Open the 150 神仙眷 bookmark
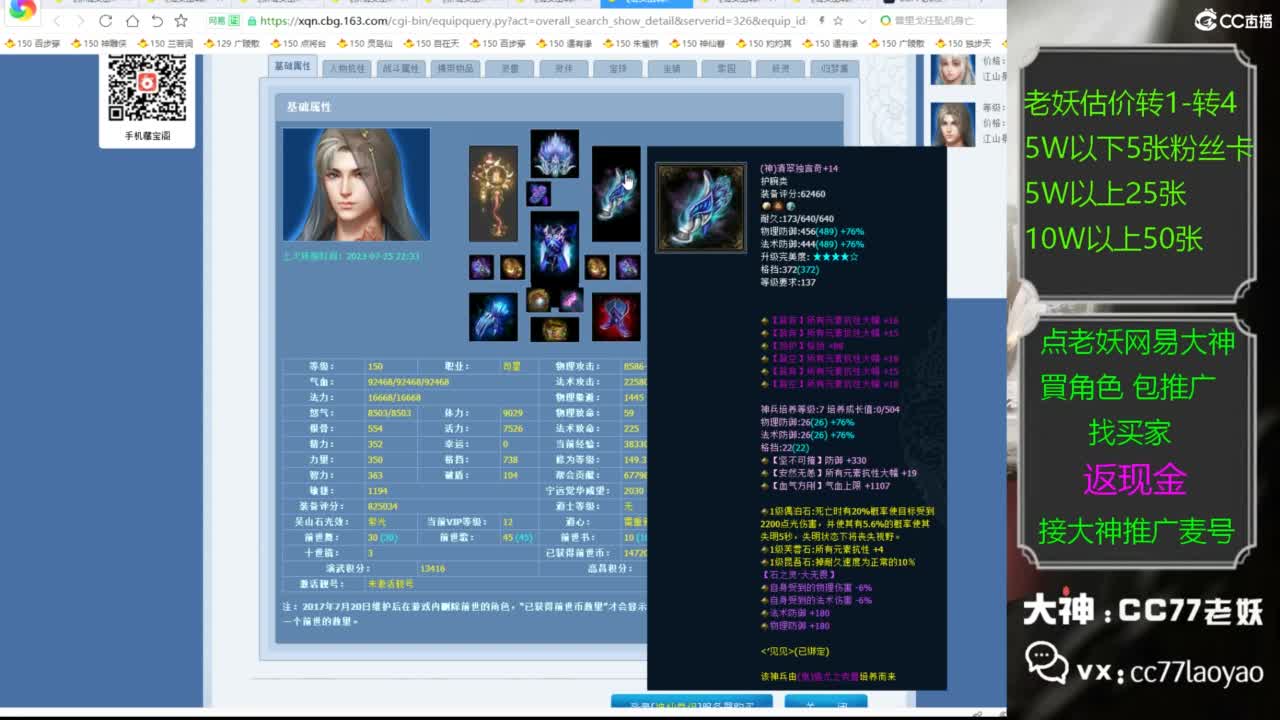Screen dimensions: 1280x720 [697, 43]
